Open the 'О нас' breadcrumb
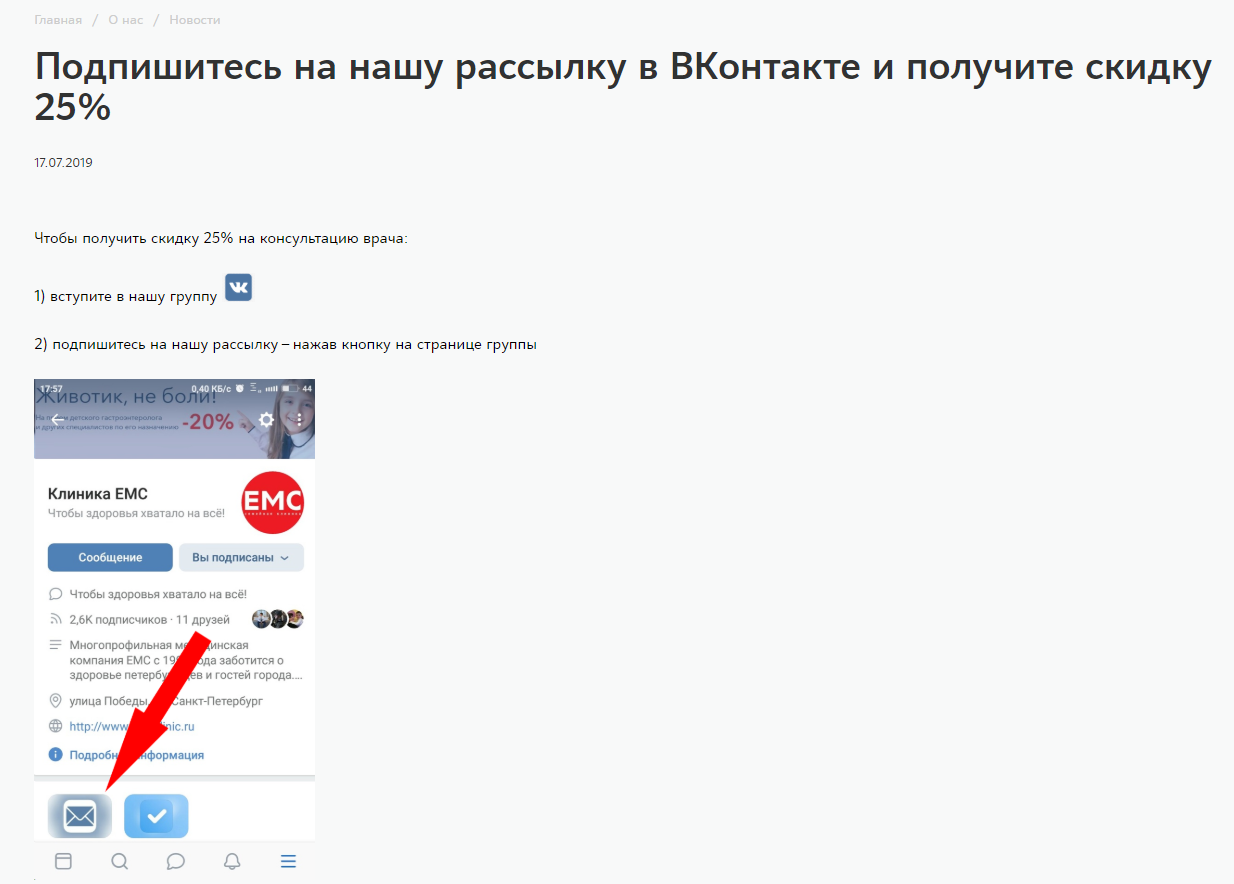The image size is (1234, 884). pyautogui.click(x=126, y=20)
